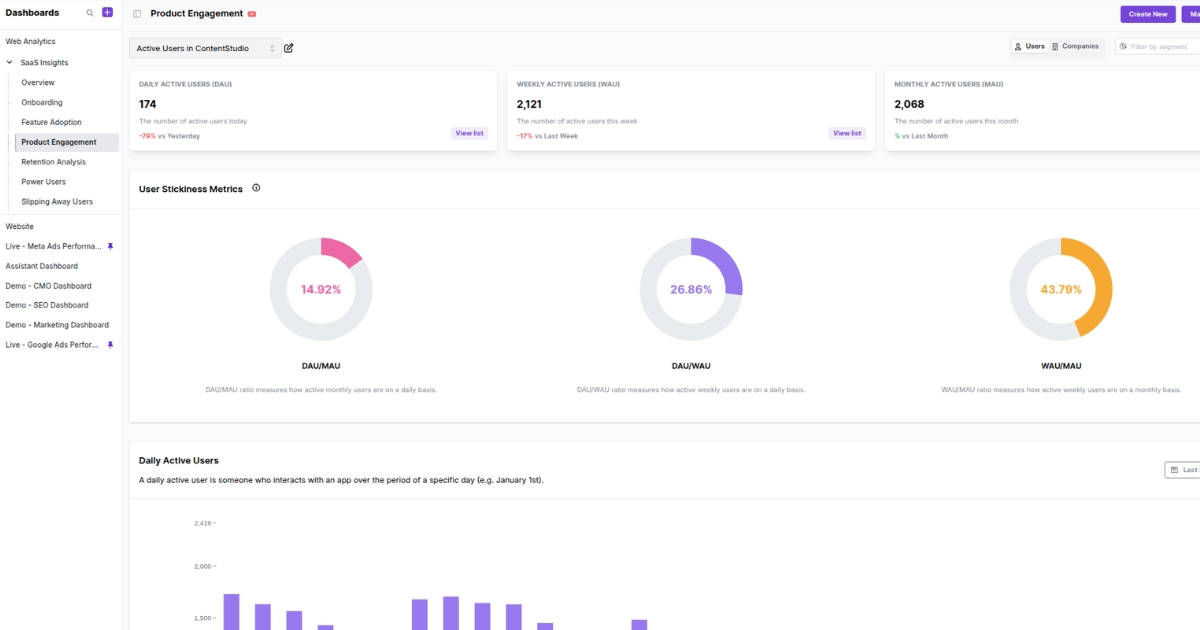Click the sidebar panel icon left of Product Engagement
1200x630 pixels.
coord(136,13)
